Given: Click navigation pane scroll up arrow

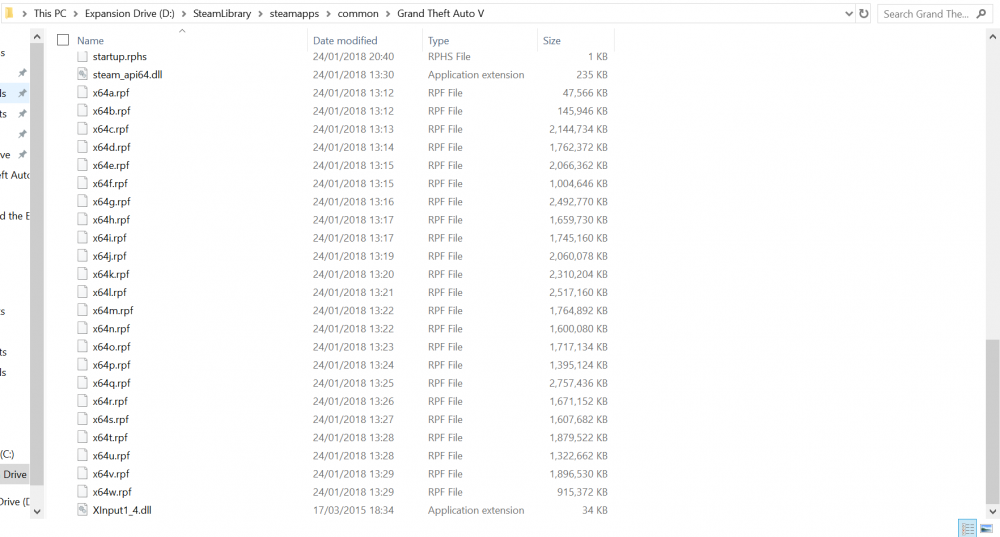Looking at the screenshot, I should (x=37, y=37).
